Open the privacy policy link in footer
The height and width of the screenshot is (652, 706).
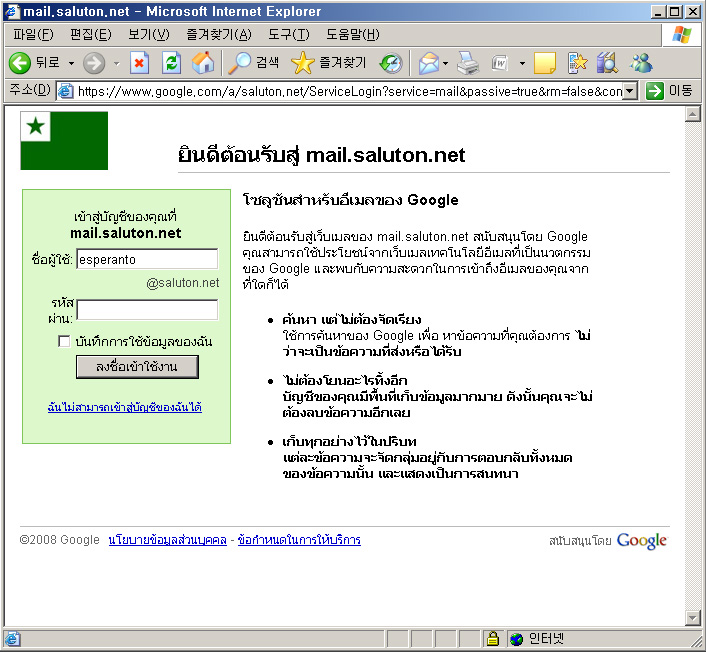point(167,539)
